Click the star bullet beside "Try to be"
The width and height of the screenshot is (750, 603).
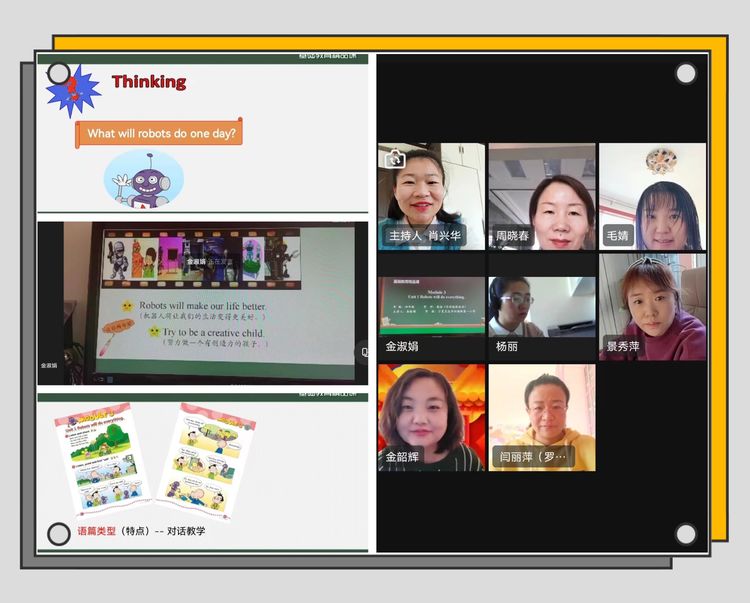coord(154,331)
